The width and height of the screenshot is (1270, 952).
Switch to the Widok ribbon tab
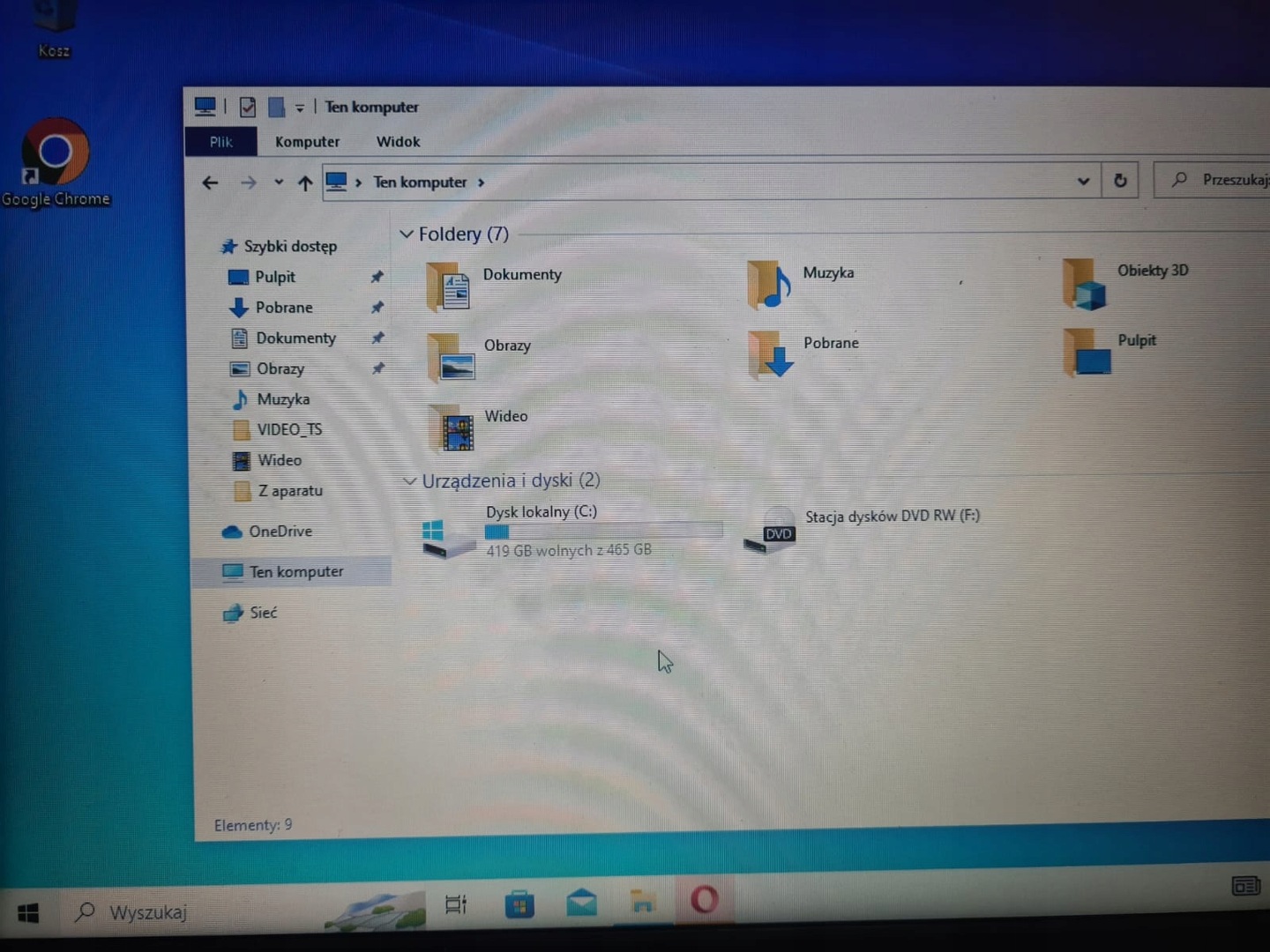coord(398,141)
